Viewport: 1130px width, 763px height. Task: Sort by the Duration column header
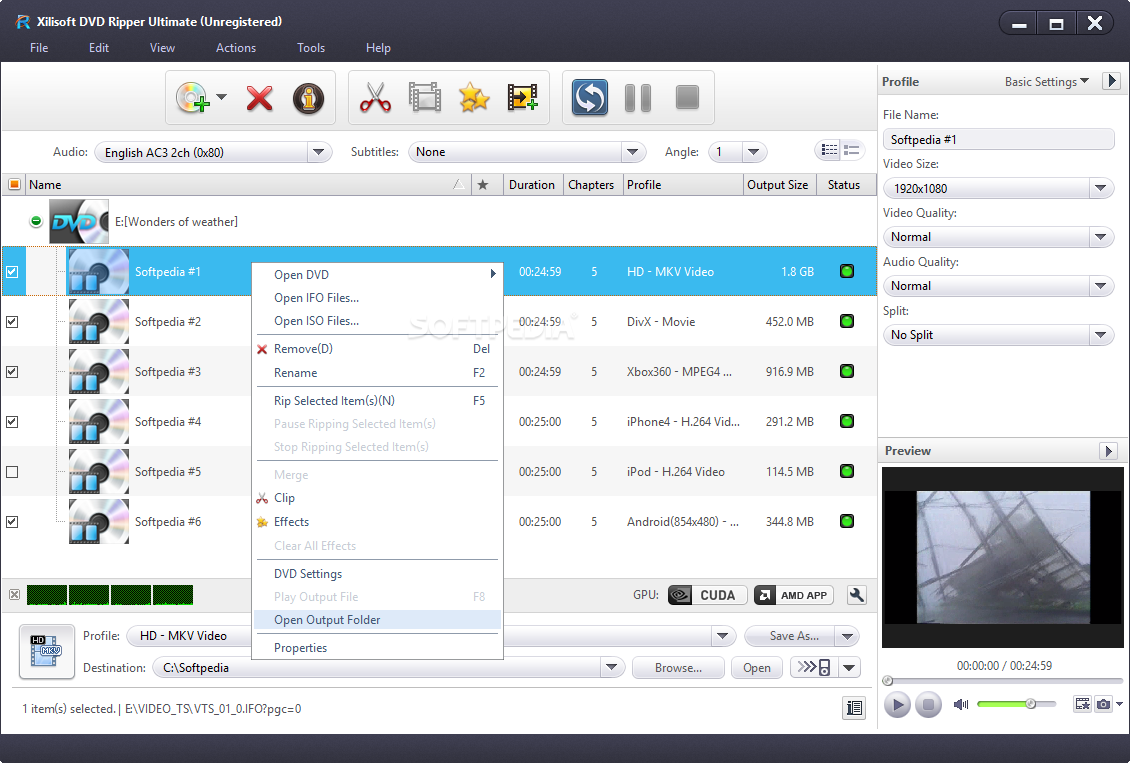point(532,184)
